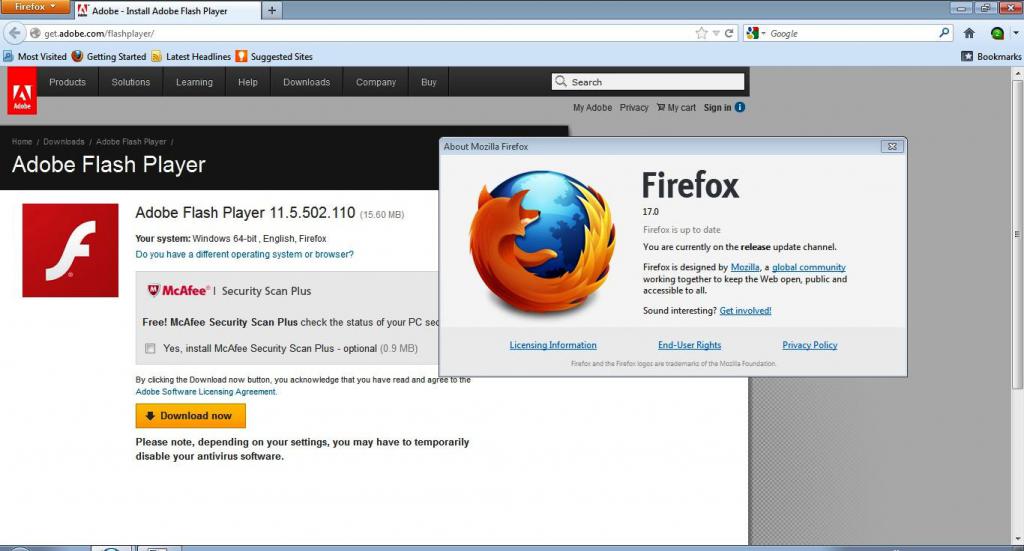The height and width of the screenshot is (551, 1024).
Task: Open the Mozilla link in About dialog
Action: 745,267
